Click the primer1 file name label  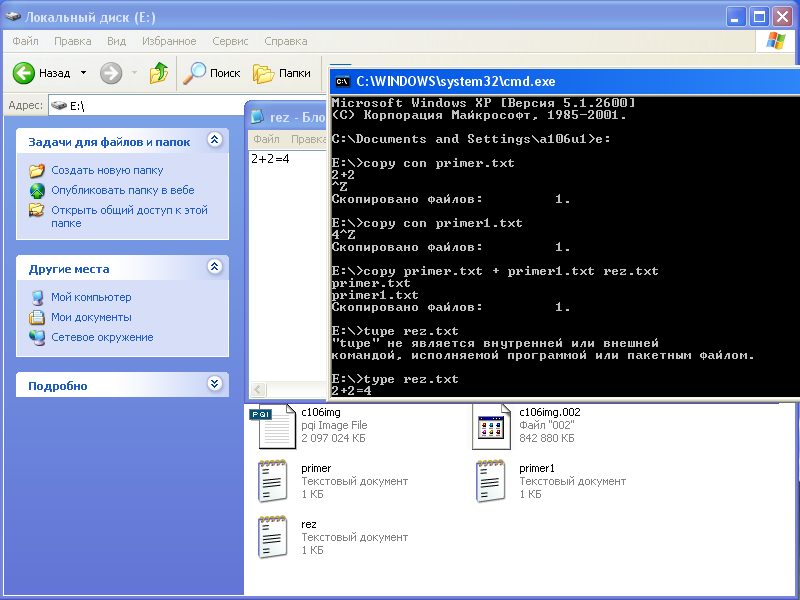click(x=537, y=468)
